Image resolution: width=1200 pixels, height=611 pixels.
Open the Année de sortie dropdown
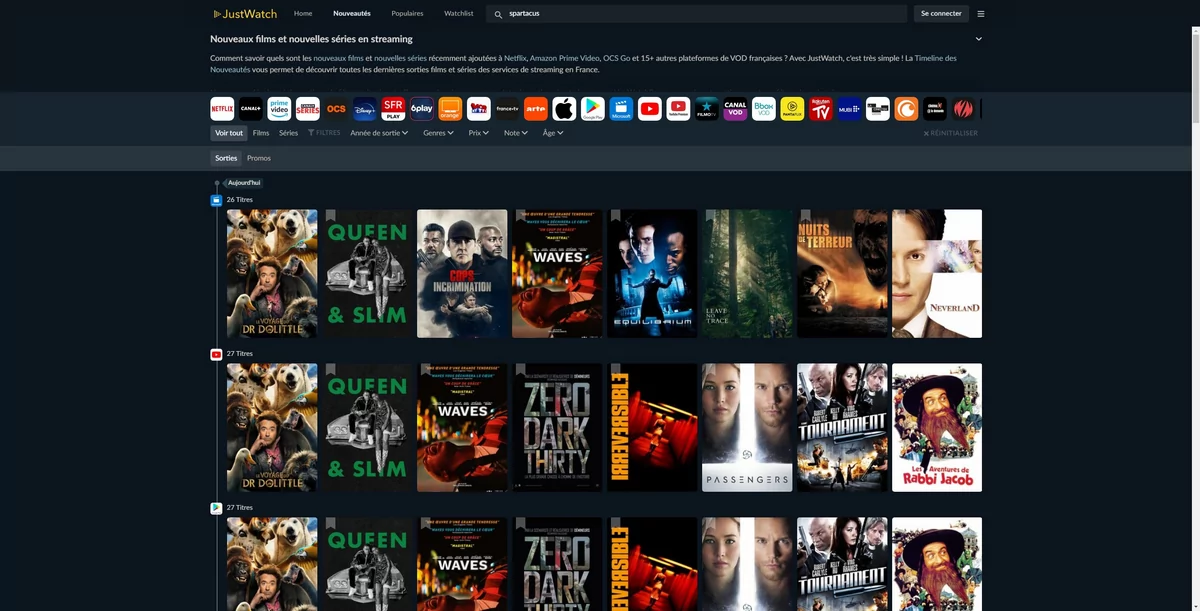(379, 133)
